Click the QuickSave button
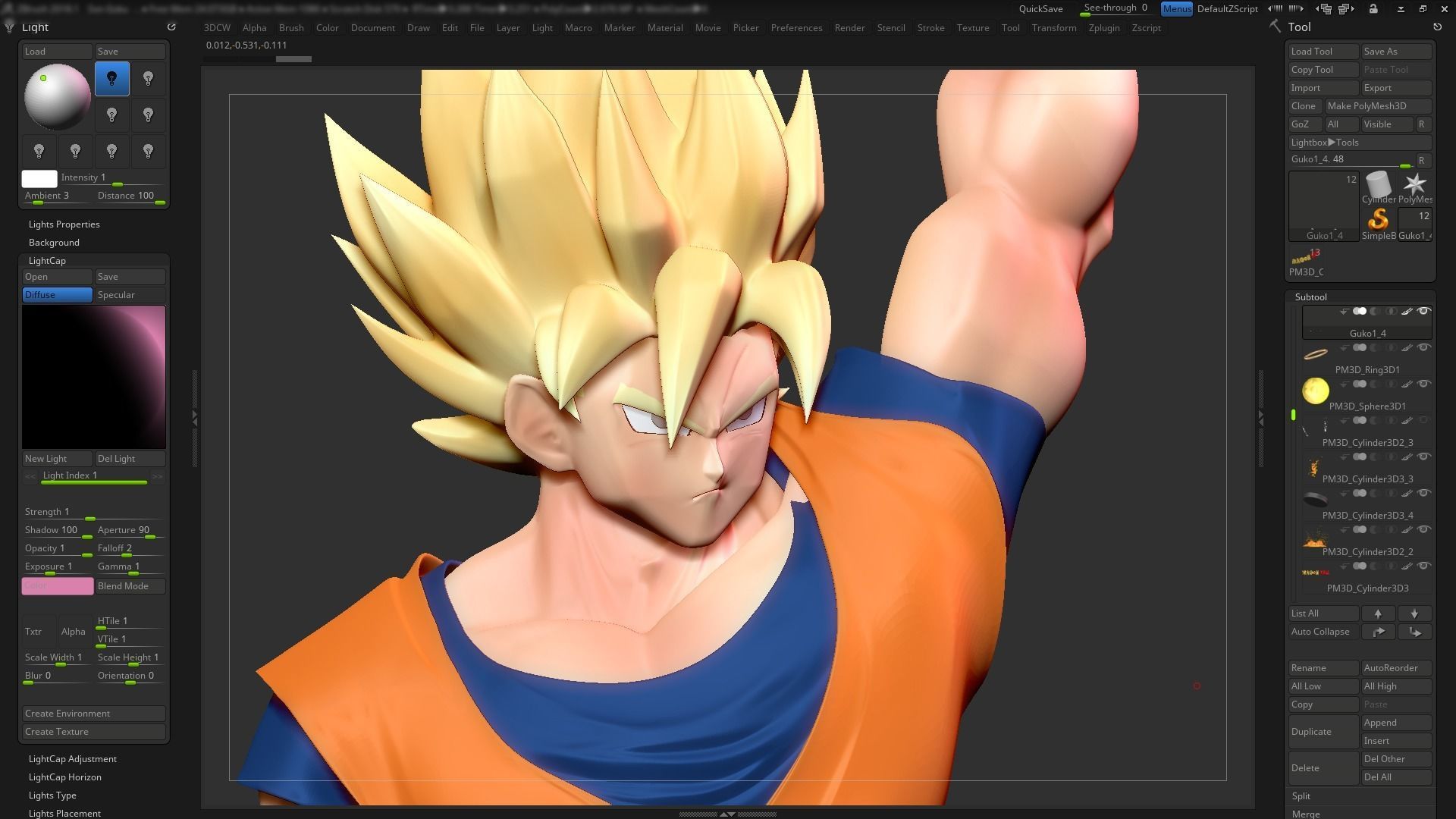1456x819 pixels. pos(1040,9)
